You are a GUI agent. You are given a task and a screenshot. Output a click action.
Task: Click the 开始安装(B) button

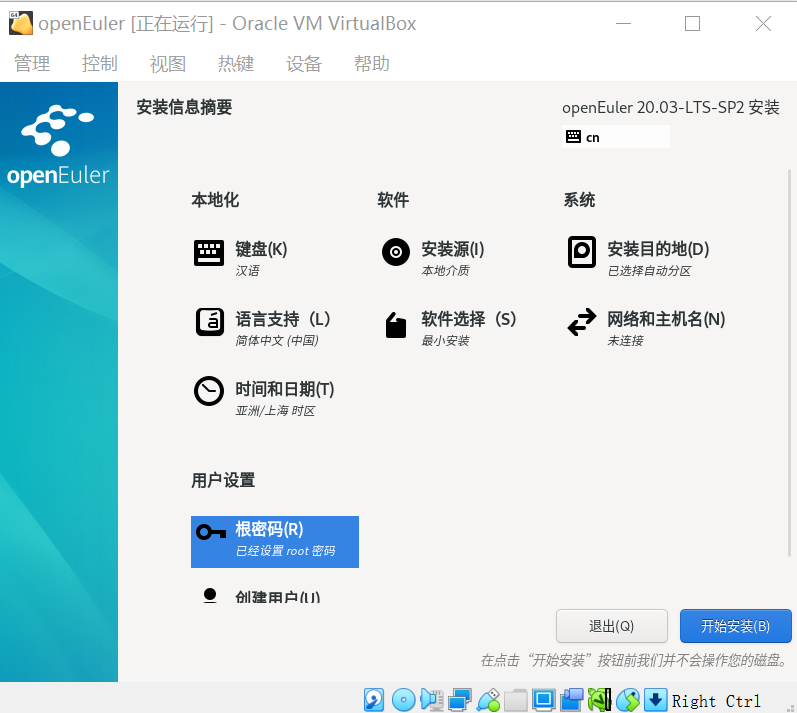[x=735, y=626]
